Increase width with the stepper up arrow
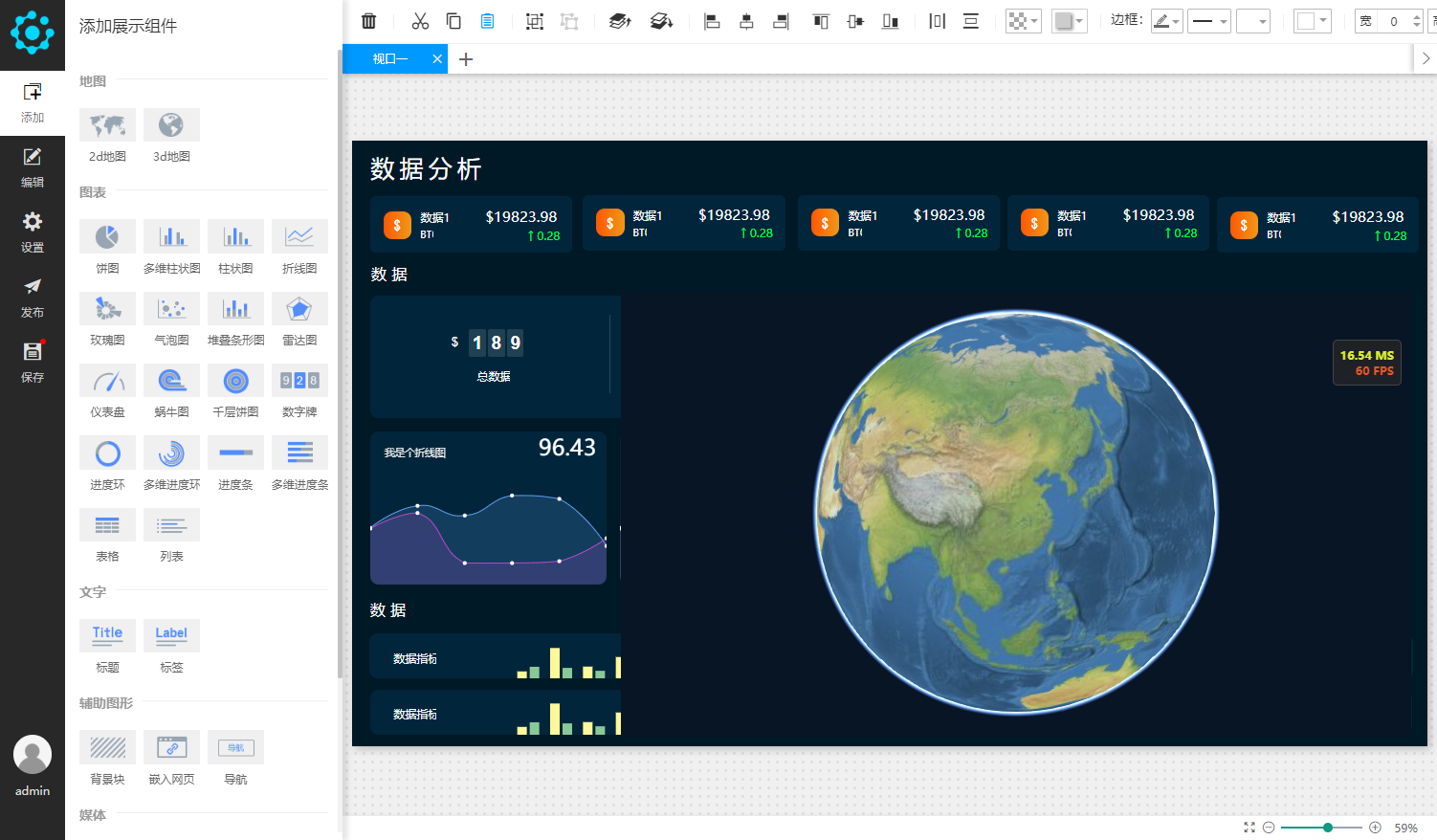The height and width of the screenshot is (840, 1437). 1417,16
